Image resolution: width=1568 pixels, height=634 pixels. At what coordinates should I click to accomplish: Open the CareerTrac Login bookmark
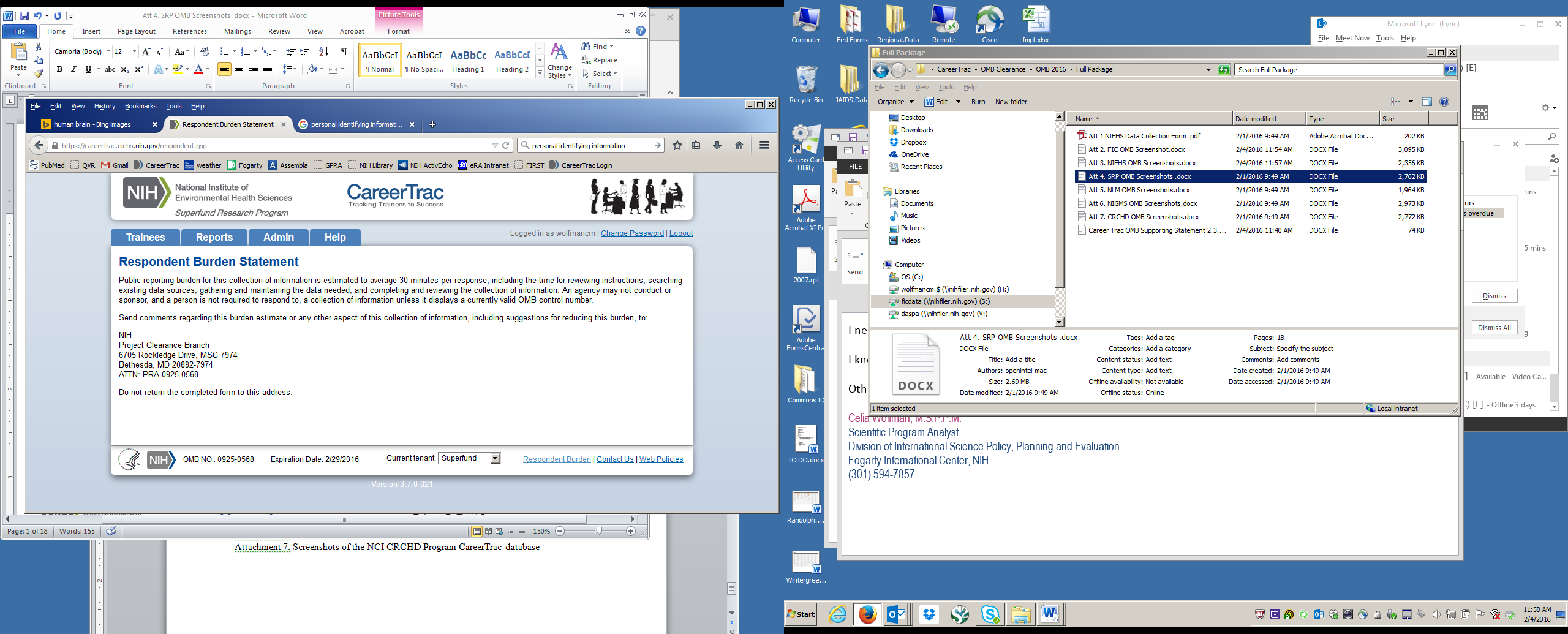[581, 165]
